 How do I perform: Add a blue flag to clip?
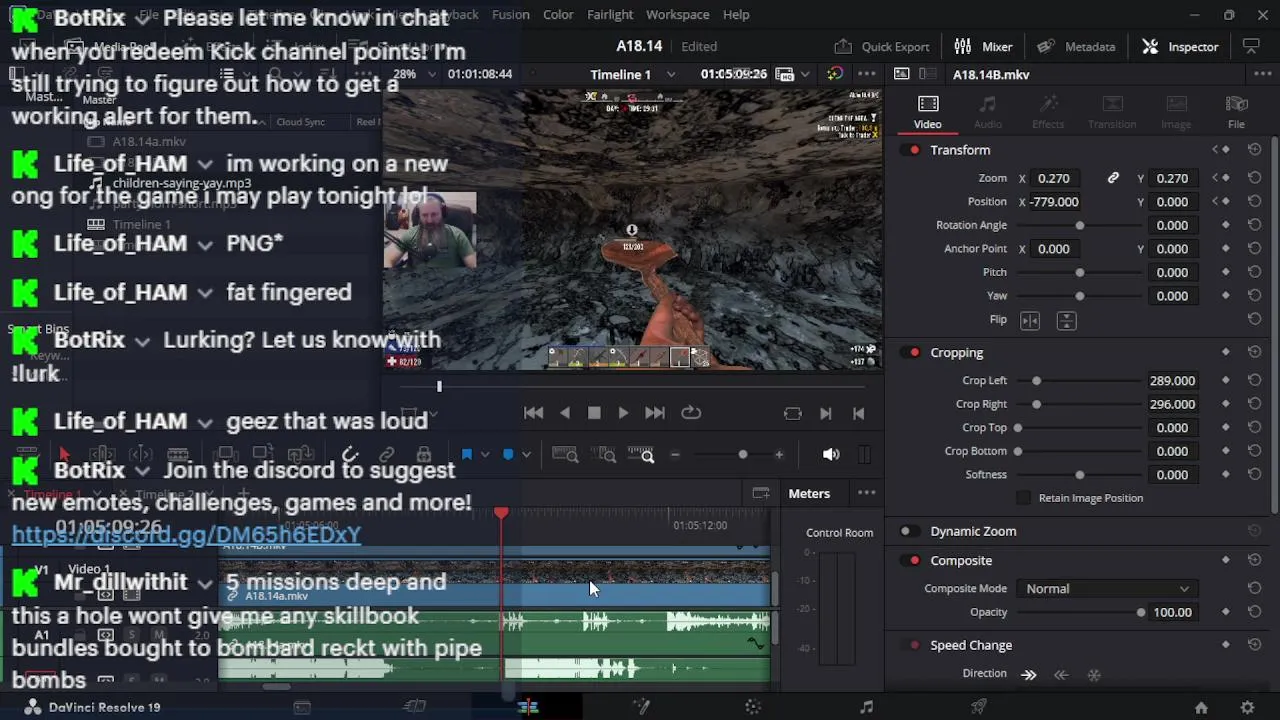pyautogui.click(x=466, y=455)
